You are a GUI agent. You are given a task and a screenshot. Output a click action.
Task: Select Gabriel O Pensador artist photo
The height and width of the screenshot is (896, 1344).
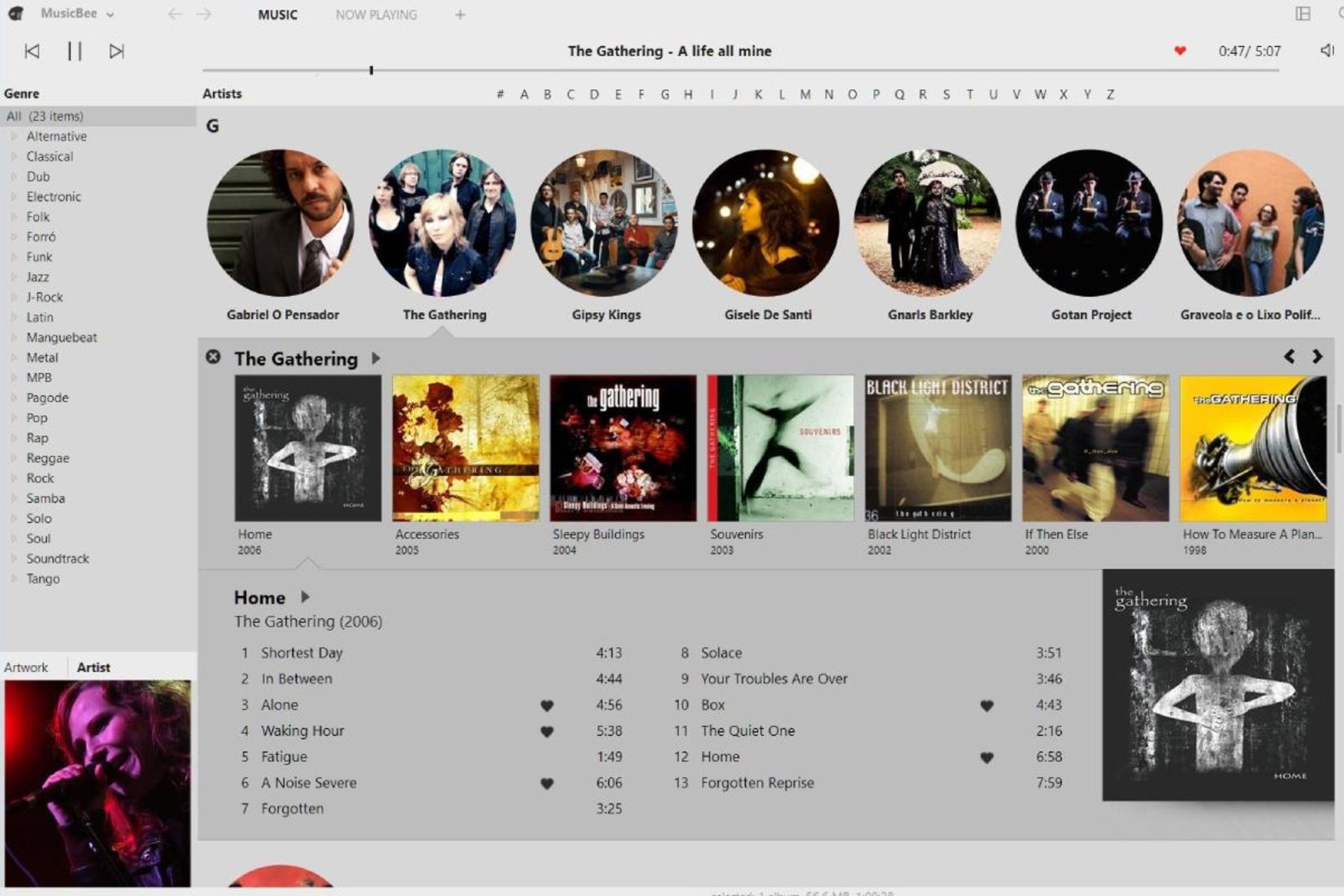(x=281, y=223)
